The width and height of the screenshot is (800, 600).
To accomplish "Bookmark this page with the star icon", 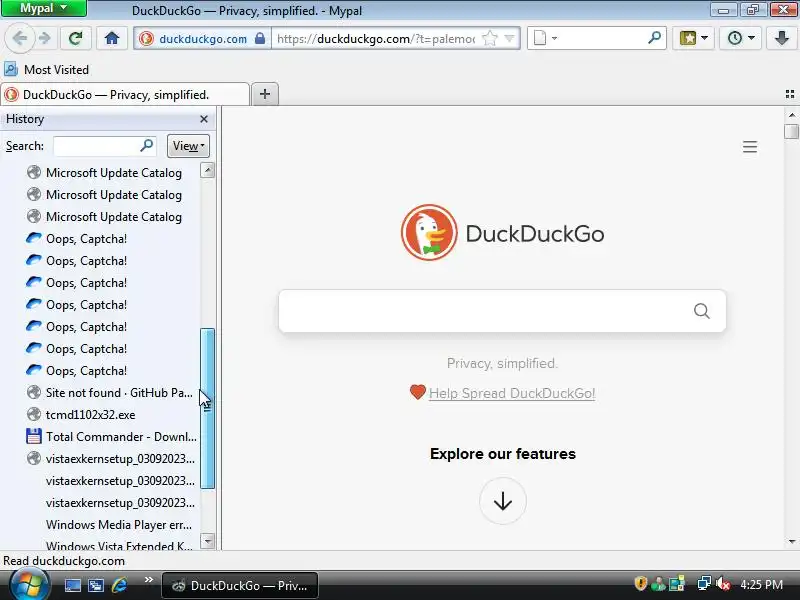I will coord(490,38).
